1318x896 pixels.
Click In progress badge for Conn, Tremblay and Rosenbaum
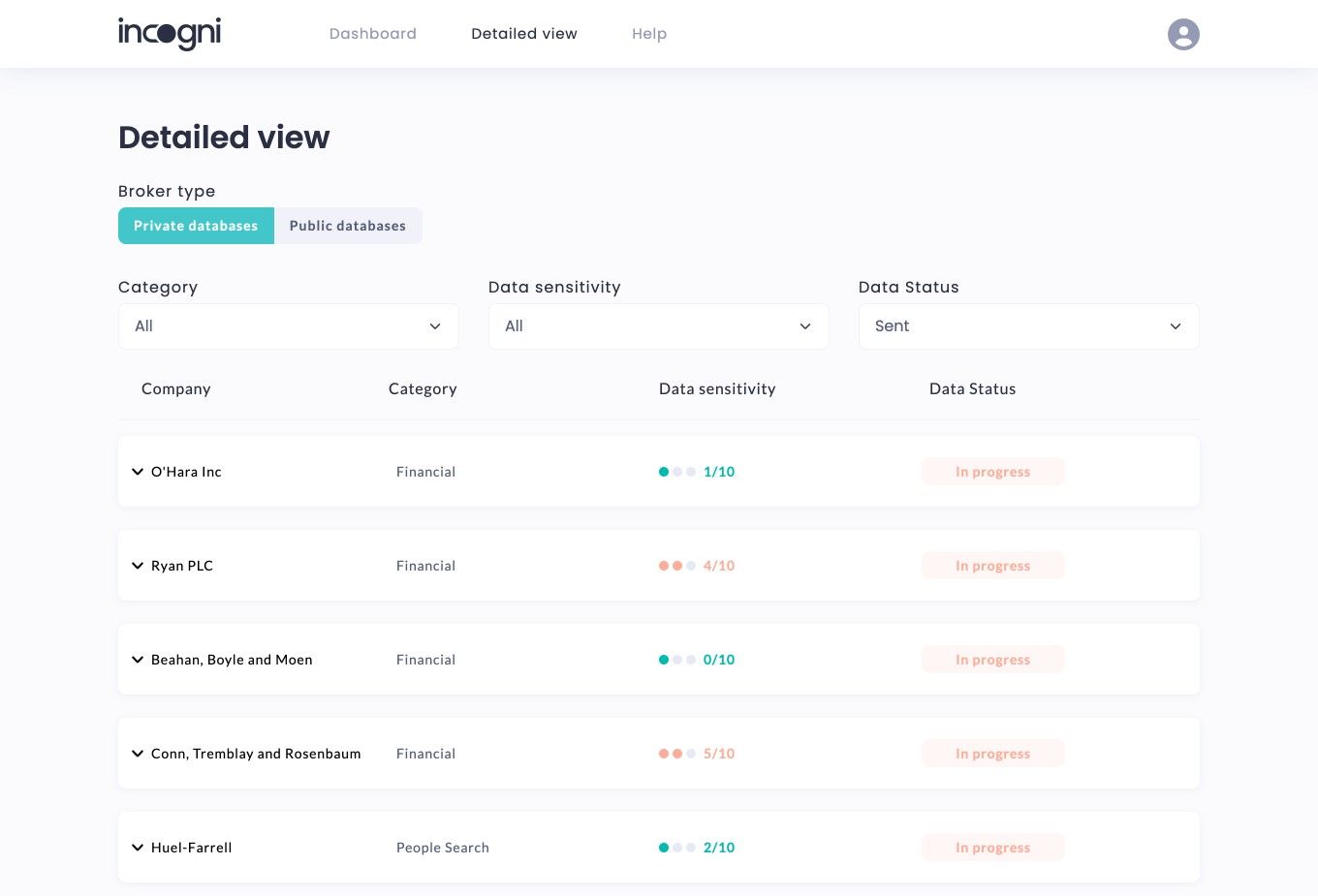993,754
